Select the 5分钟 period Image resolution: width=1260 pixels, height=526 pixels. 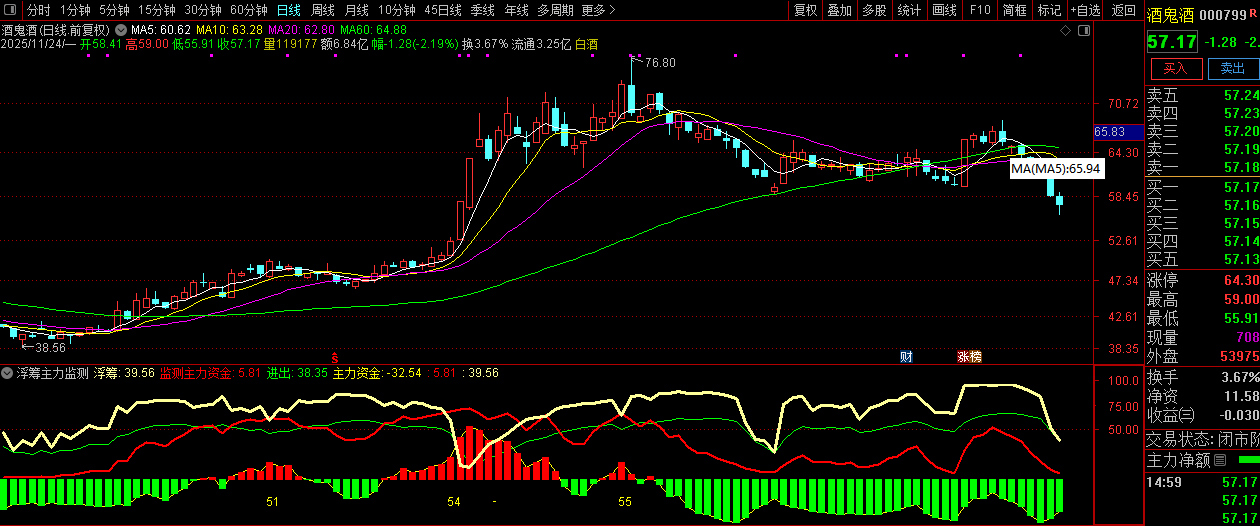[114, 10]
